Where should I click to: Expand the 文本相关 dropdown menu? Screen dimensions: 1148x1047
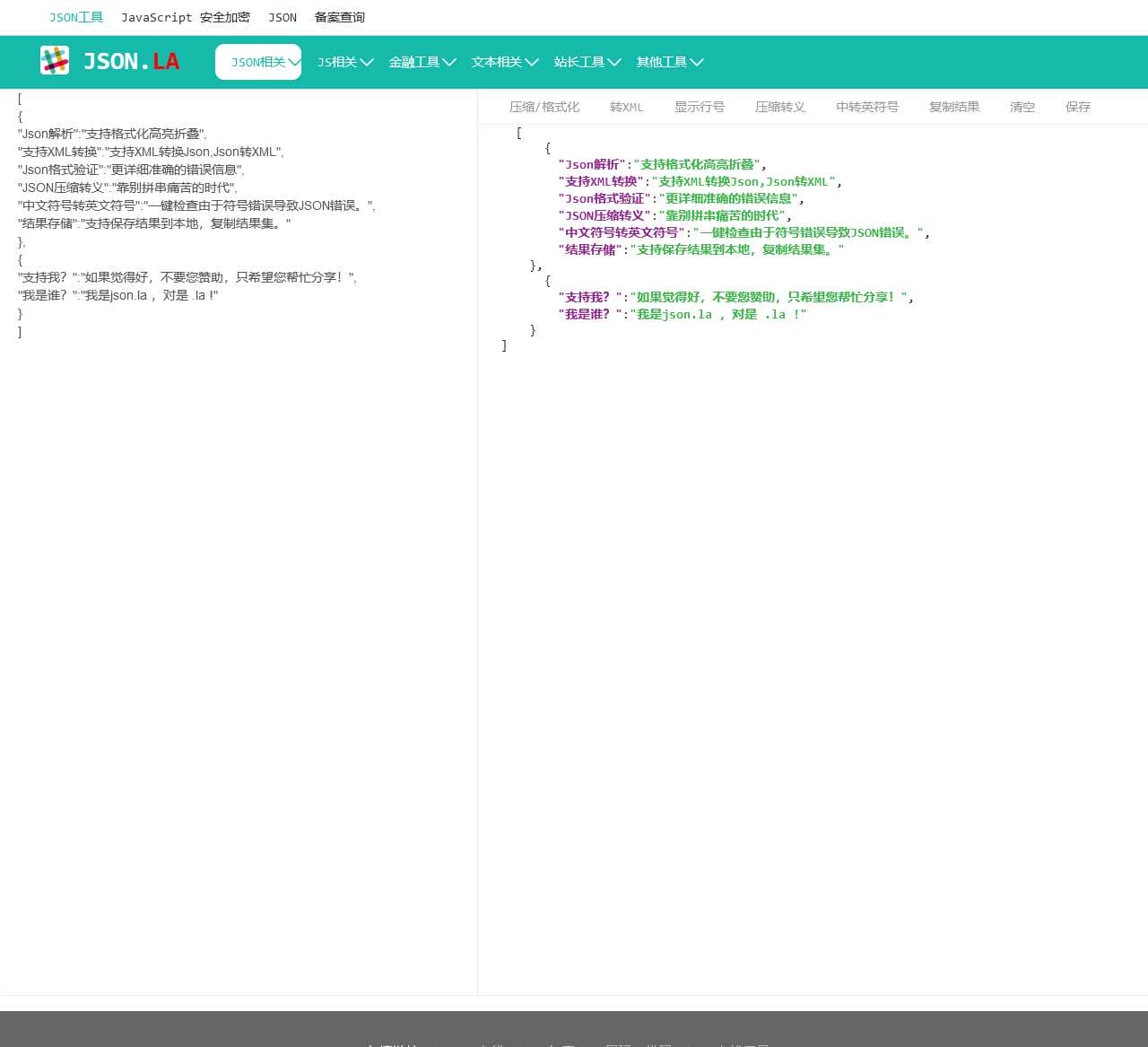(505, 62)
